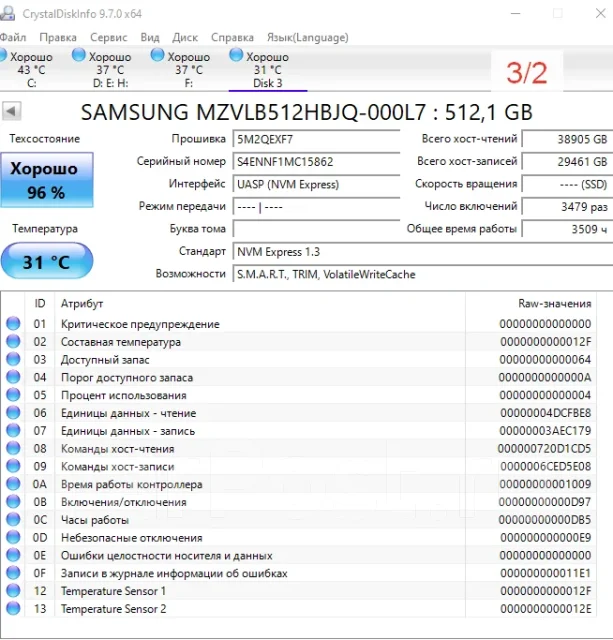Screen dimensions: 613x640
Task: Click status icon for attribute 02 Составная температура
Action: [x=13, y=342]
